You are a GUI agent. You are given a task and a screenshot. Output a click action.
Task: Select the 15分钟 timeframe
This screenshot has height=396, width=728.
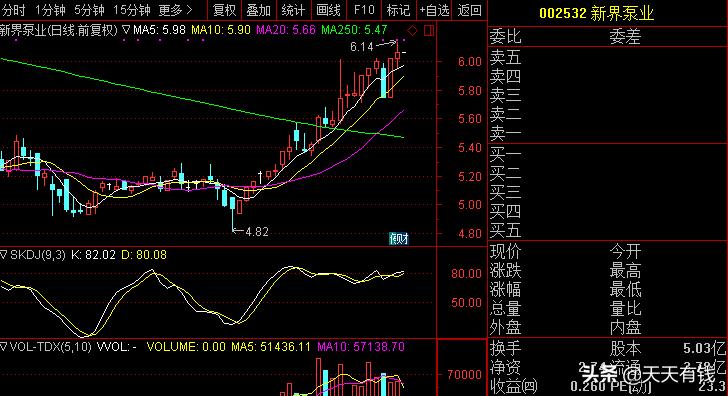132,10
